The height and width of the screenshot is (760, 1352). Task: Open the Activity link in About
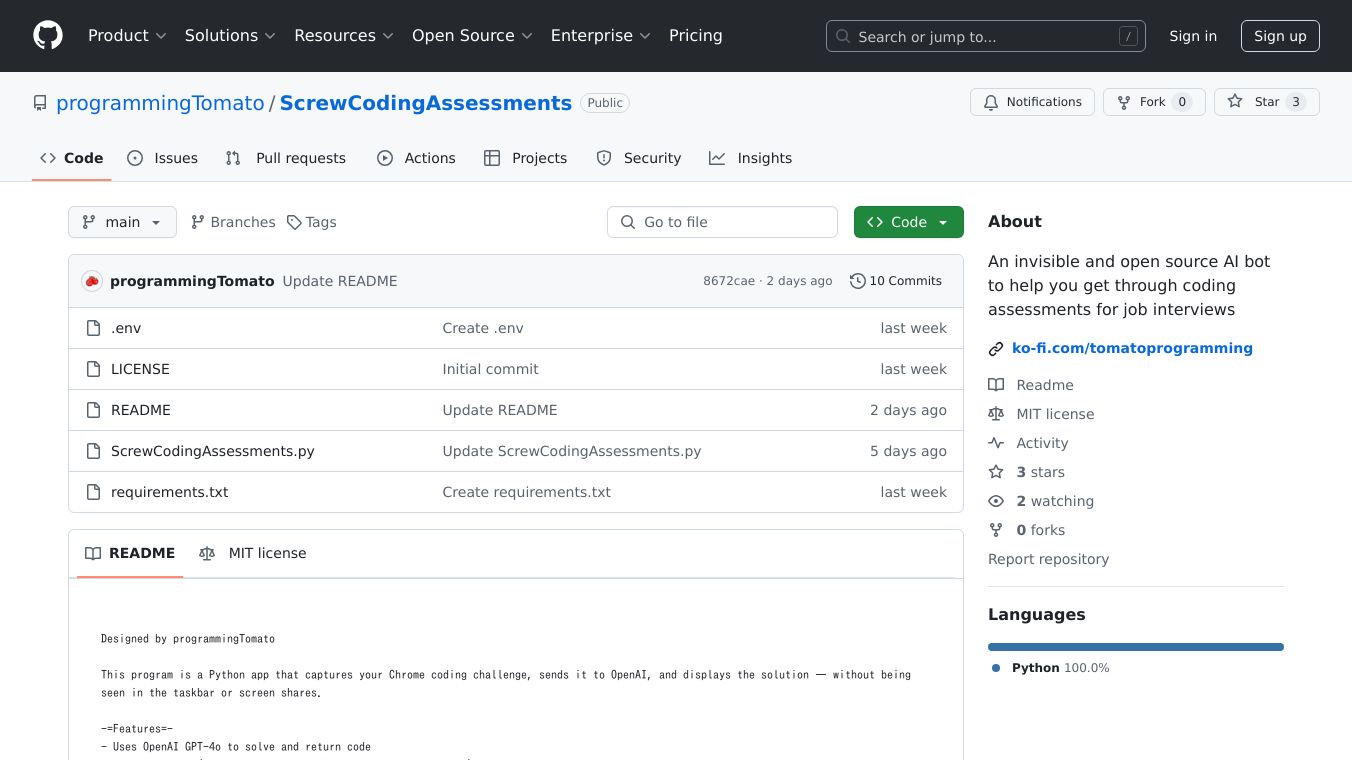point(1042,443)
